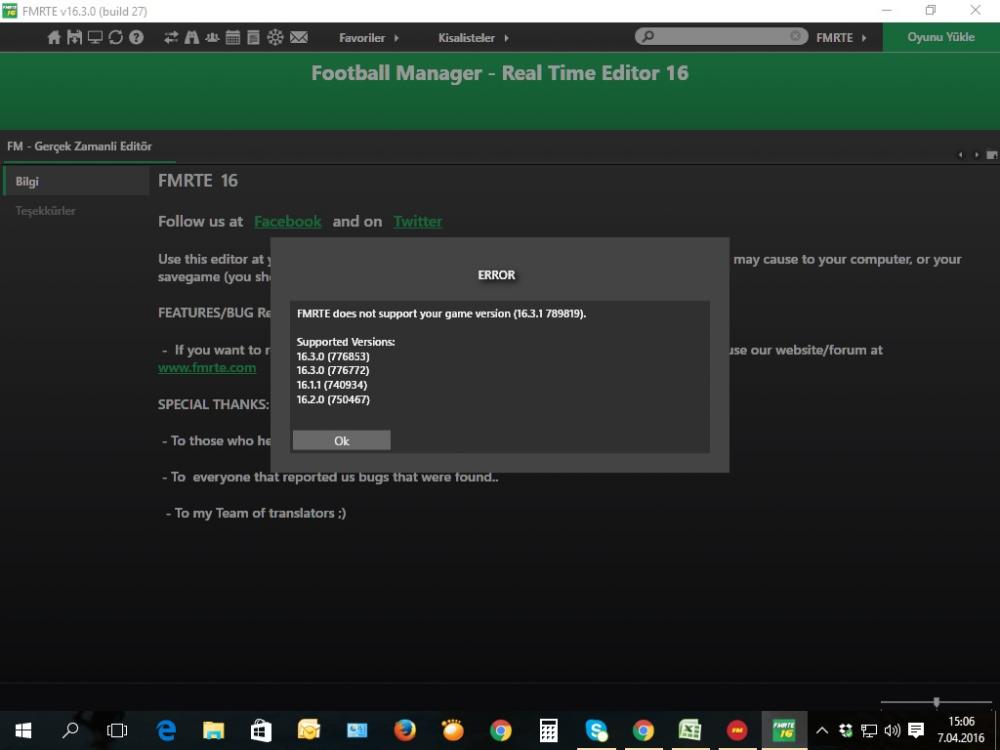Viewport: 1000px width, 750px height.
Task: Open Windows Store from taskbar
Action: 261,730
